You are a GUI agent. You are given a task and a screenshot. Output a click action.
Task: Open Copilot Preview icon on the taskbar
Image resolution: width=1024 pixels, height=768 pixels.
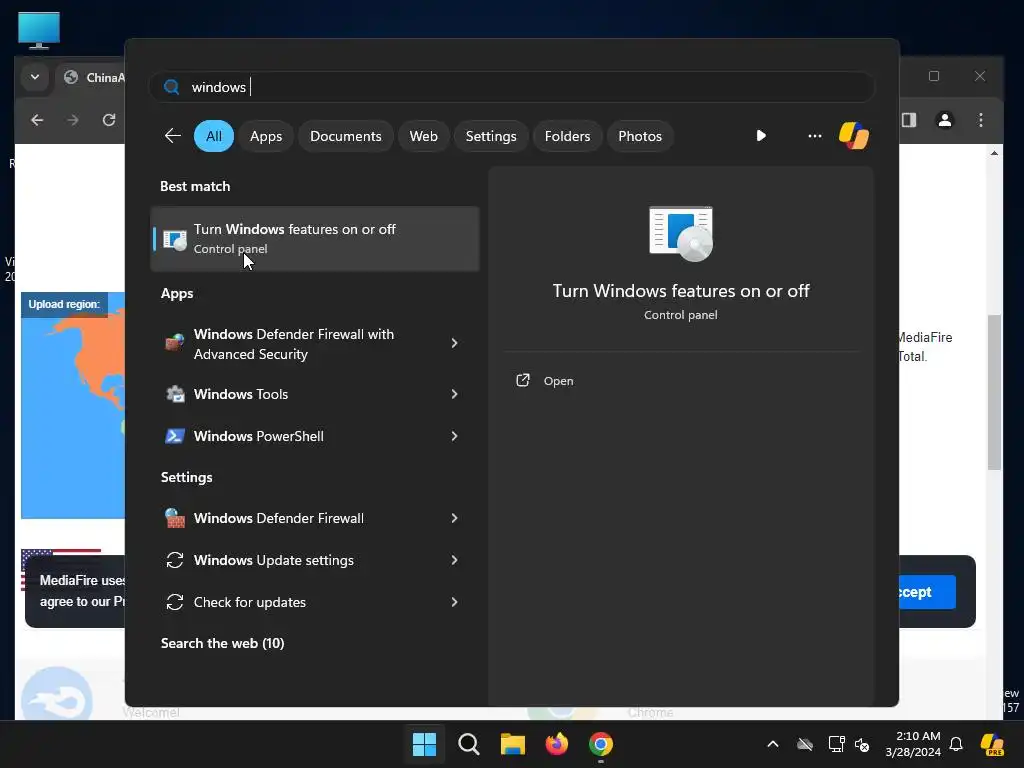(992, 744)
